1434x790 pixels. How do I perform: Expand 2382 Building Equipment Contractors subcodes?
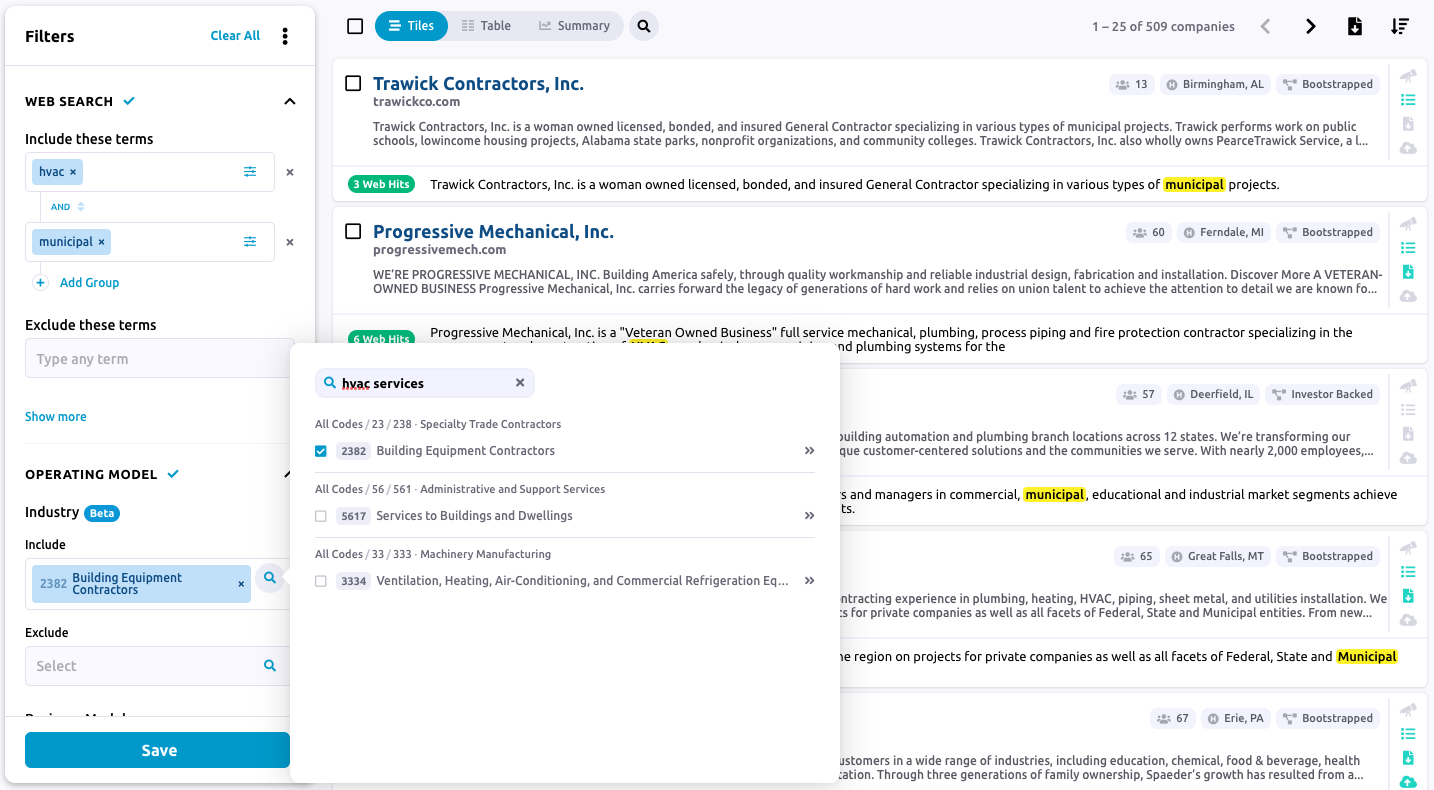[x=809, y=451]
